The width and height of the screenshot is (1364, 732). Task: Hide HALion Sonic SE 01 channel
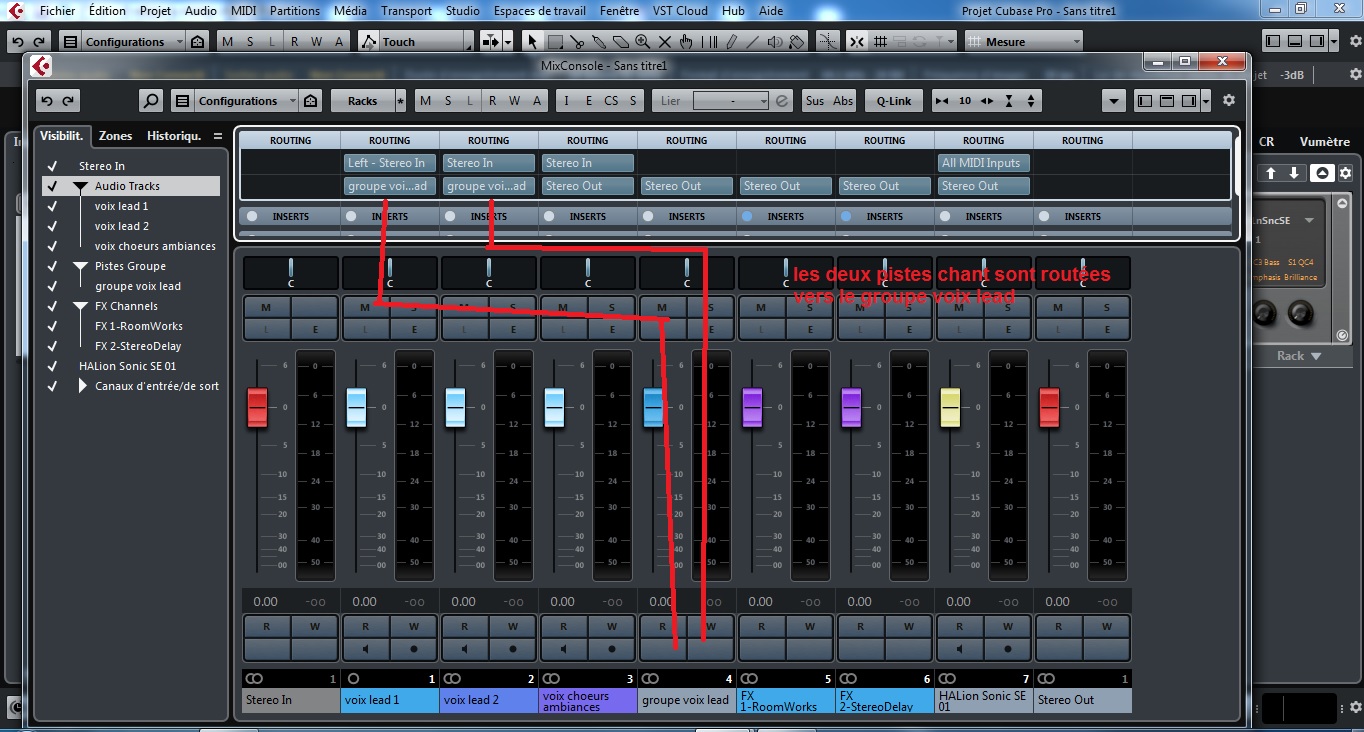point(52,366)
